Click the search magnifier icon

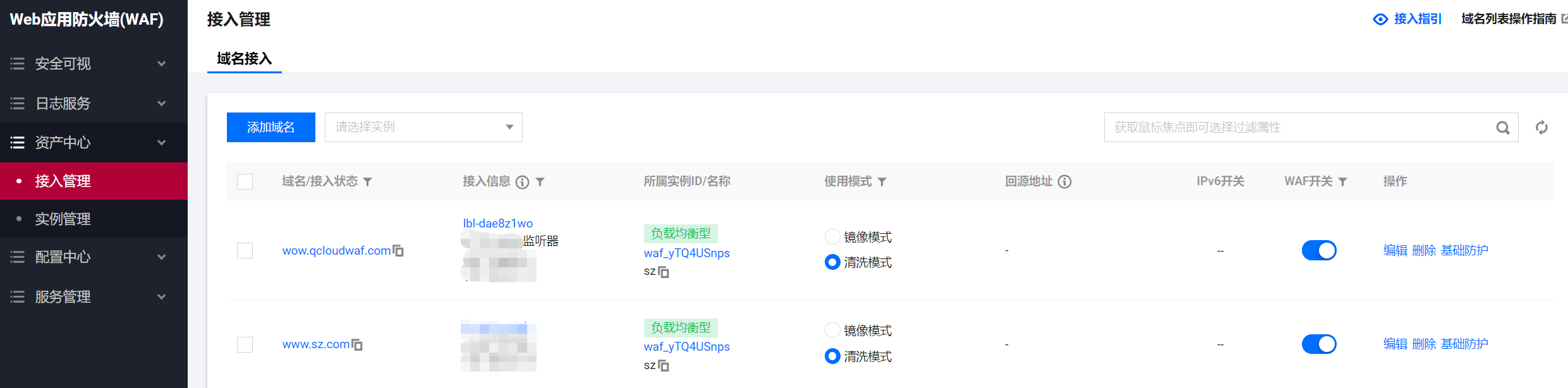click(x=1503, y=128)
